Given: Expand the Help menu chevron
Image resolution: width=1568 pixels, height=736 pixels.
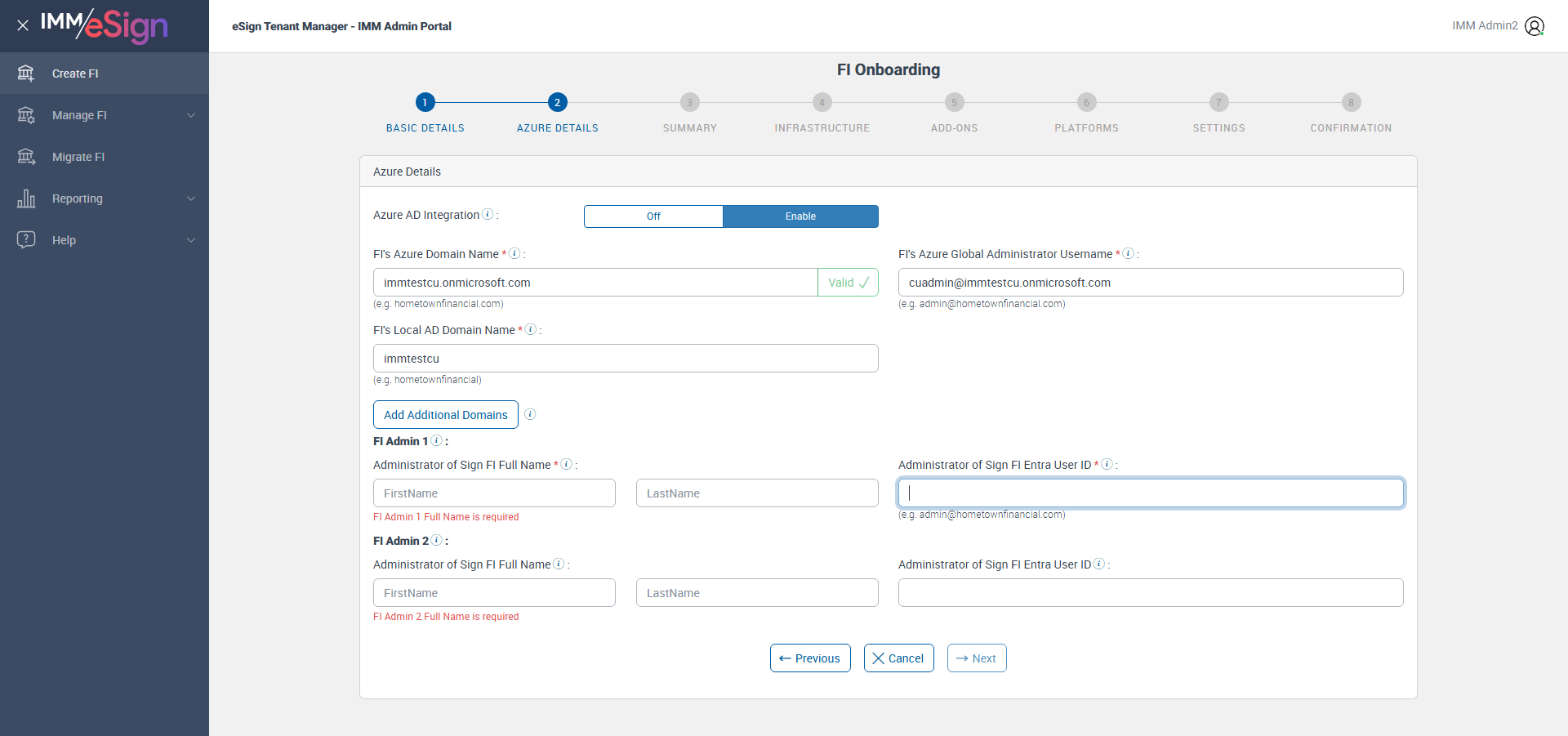Looking at the screenshot, I should (191, 240).
